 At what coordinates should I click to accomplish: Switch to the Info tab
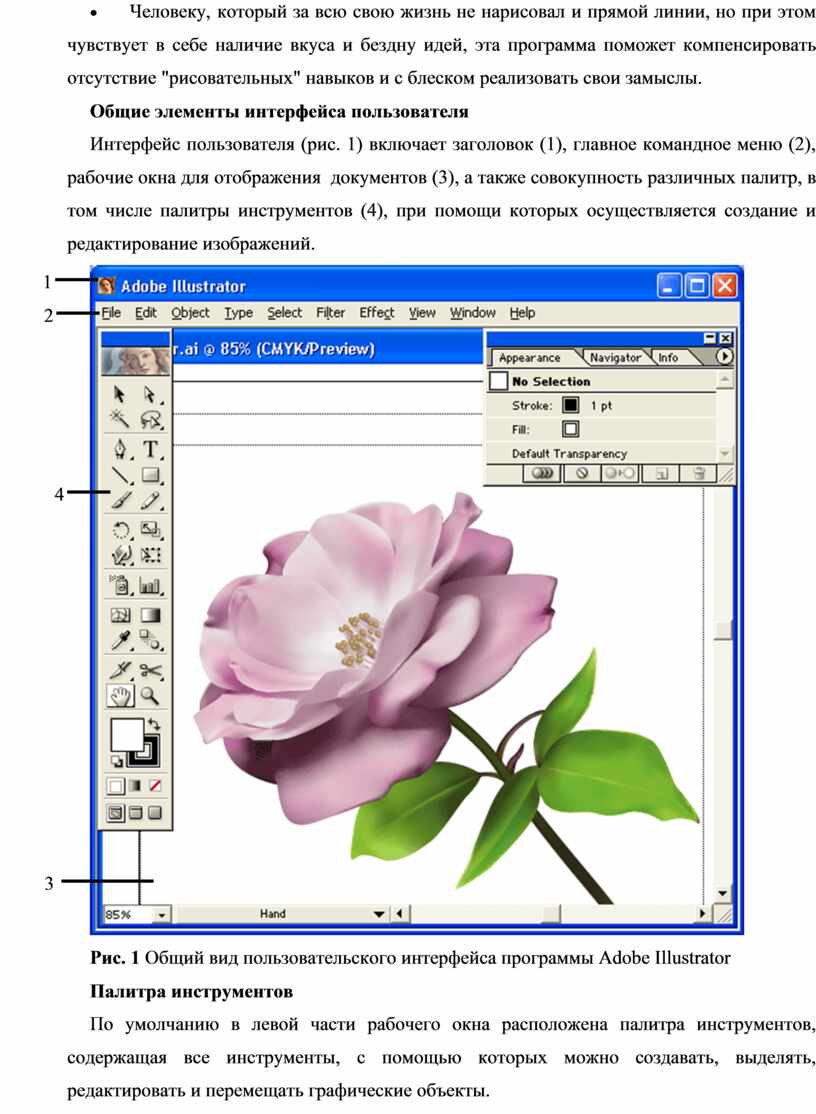(x=668, y=358)
